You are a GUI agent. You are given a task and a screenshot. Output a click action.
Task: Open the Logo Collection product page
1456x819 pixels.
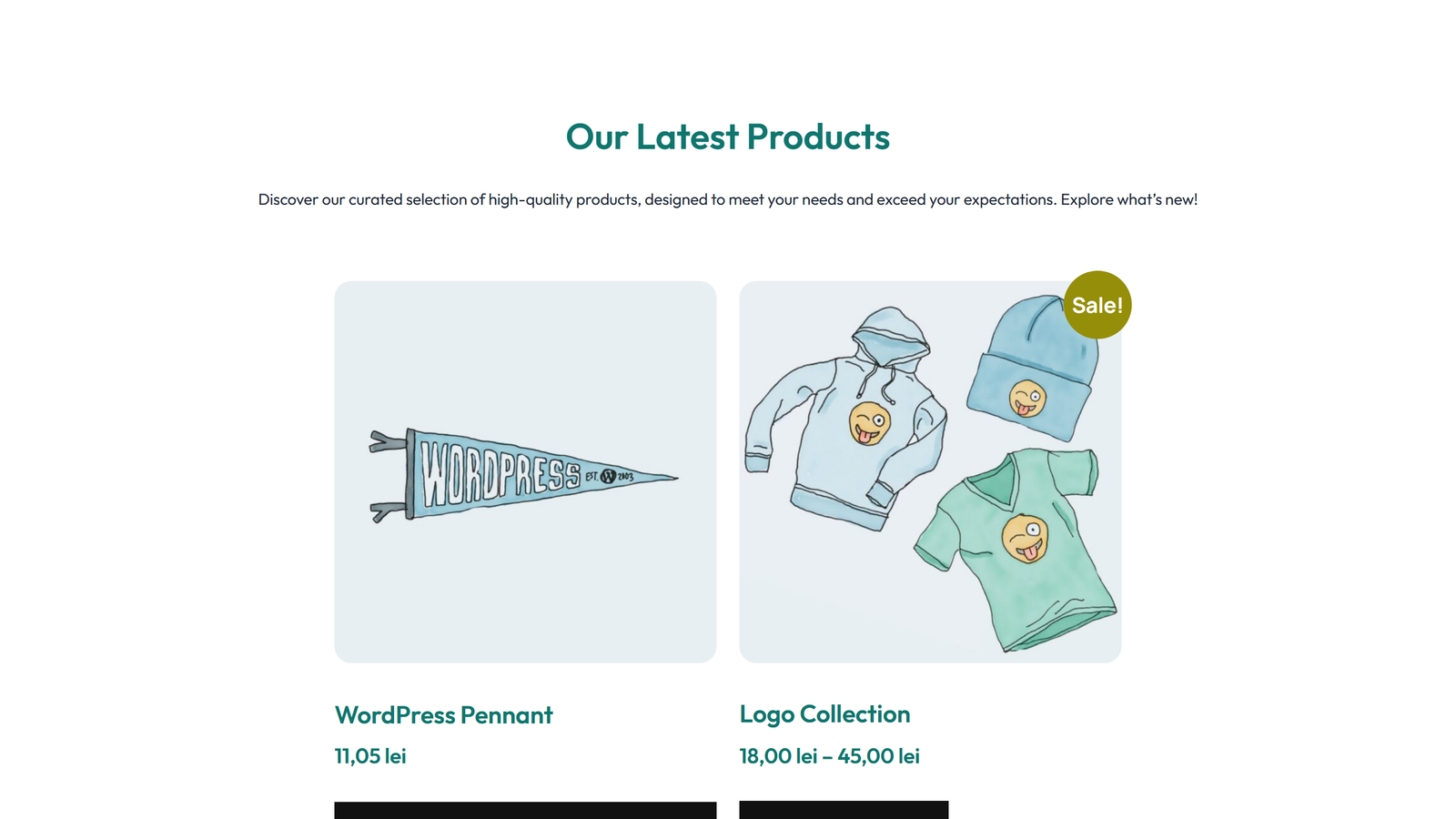[824, 715]
